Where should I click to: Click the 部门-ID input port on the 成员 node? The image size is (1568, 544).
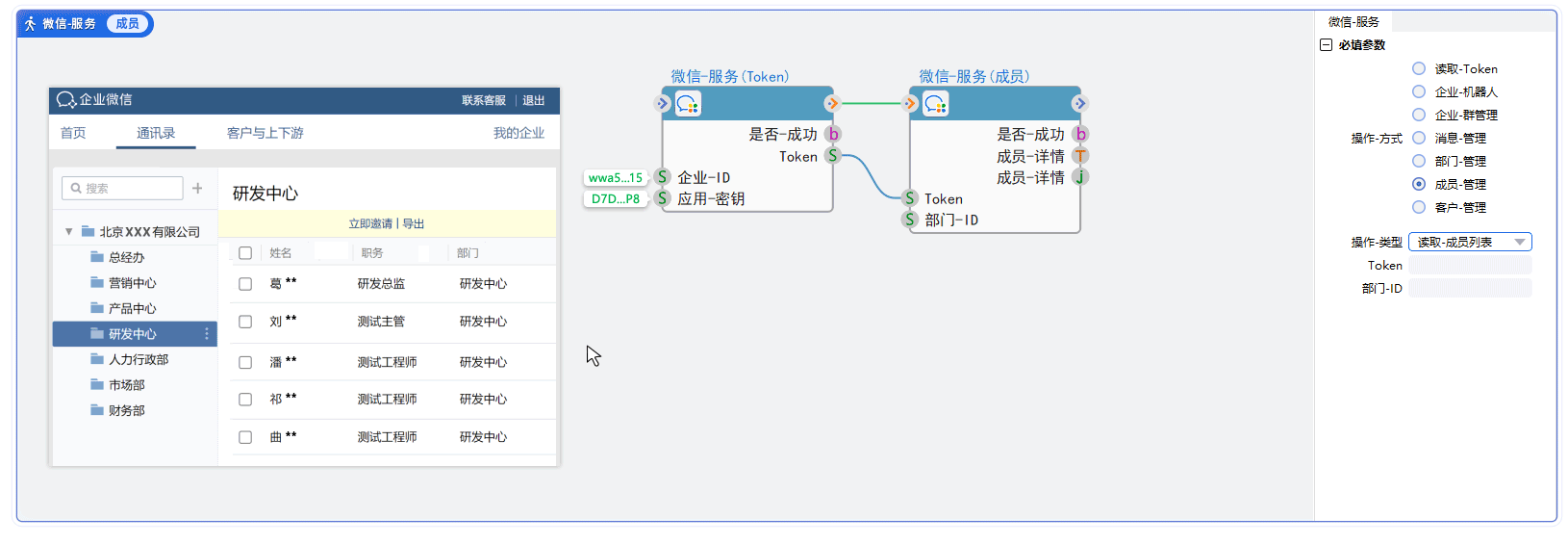pos(909,220)
